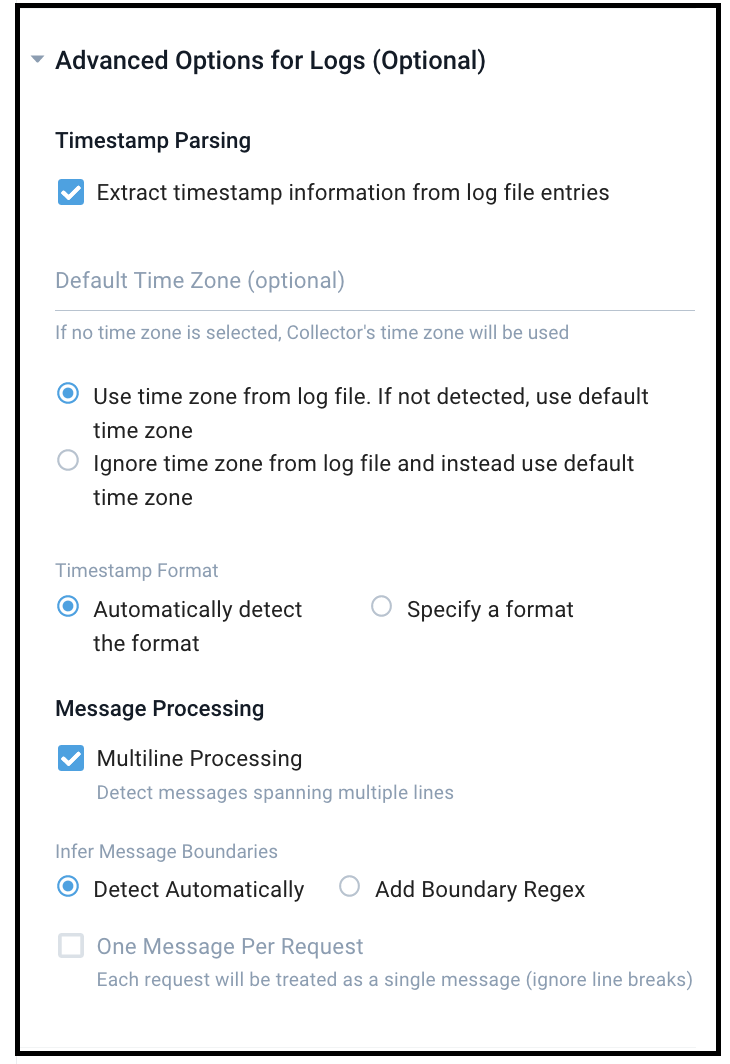
Task: Choose Specify a format for timestamps
Action: coord(381,608)
